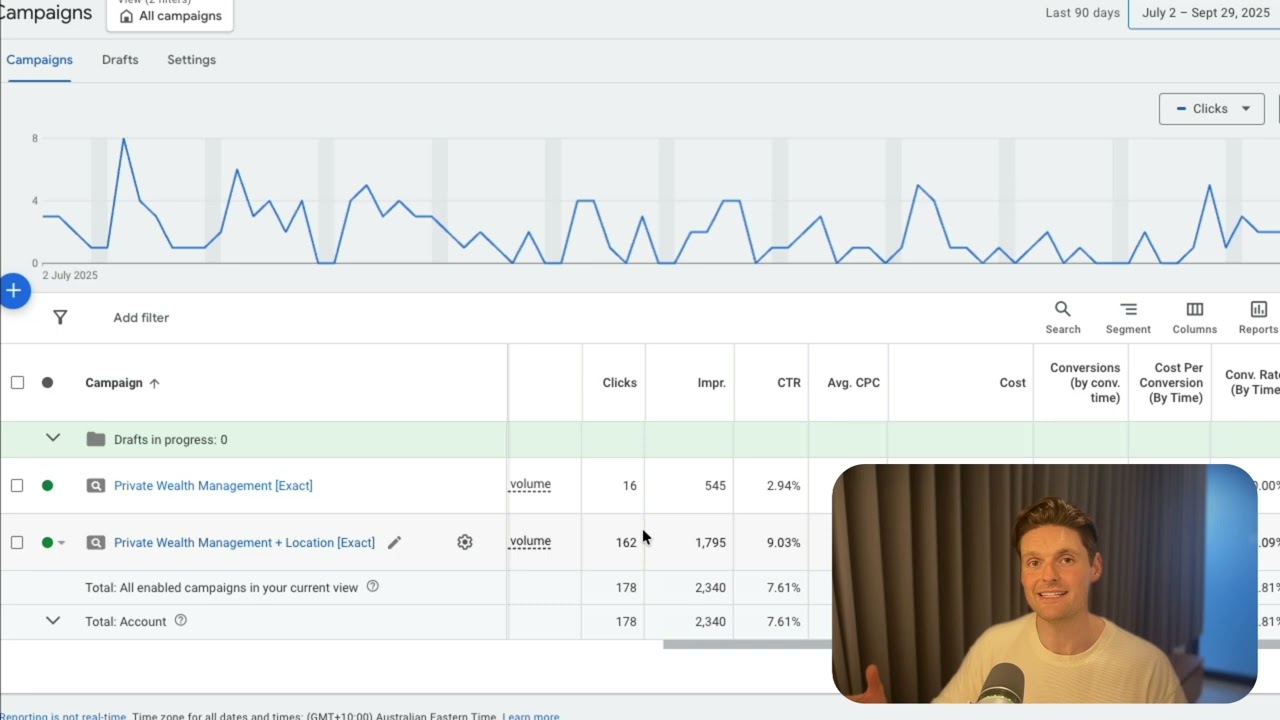
Task: Click the 1,795 impressions cell
Action: (x=710, y=543)
